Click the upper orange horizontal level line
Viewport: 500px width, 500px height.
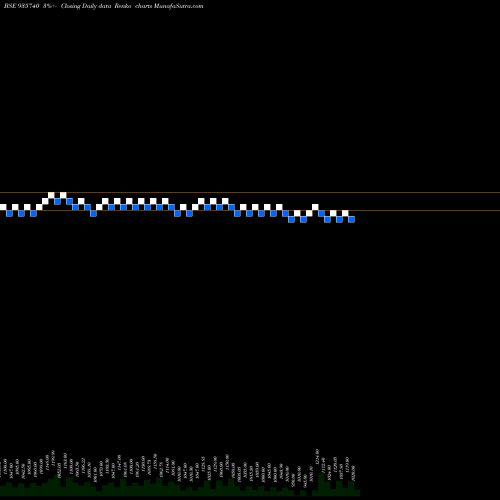coord(250,192)
